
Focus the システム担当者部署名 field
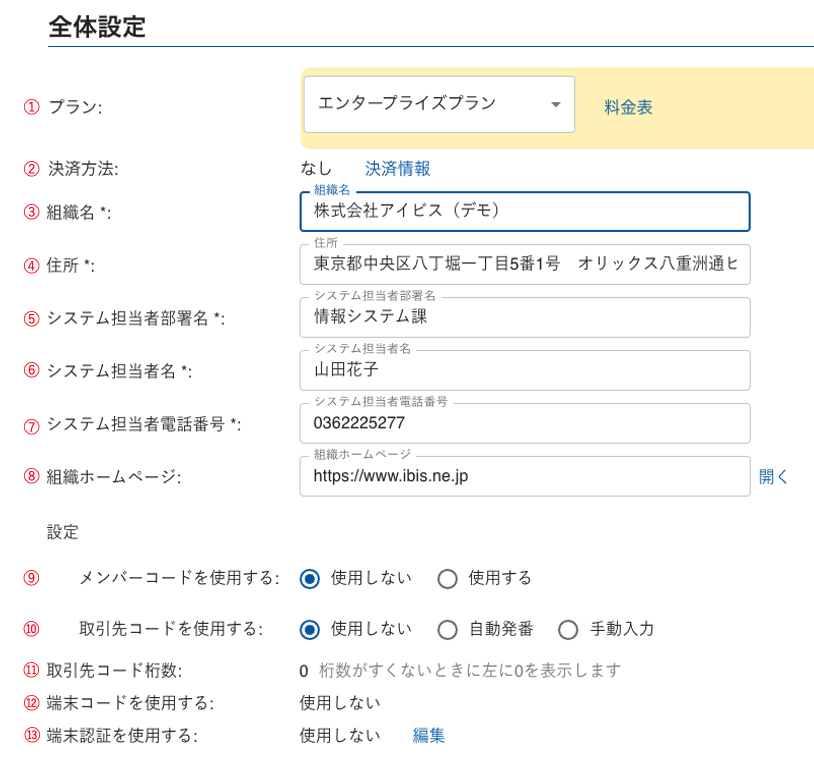524,317
